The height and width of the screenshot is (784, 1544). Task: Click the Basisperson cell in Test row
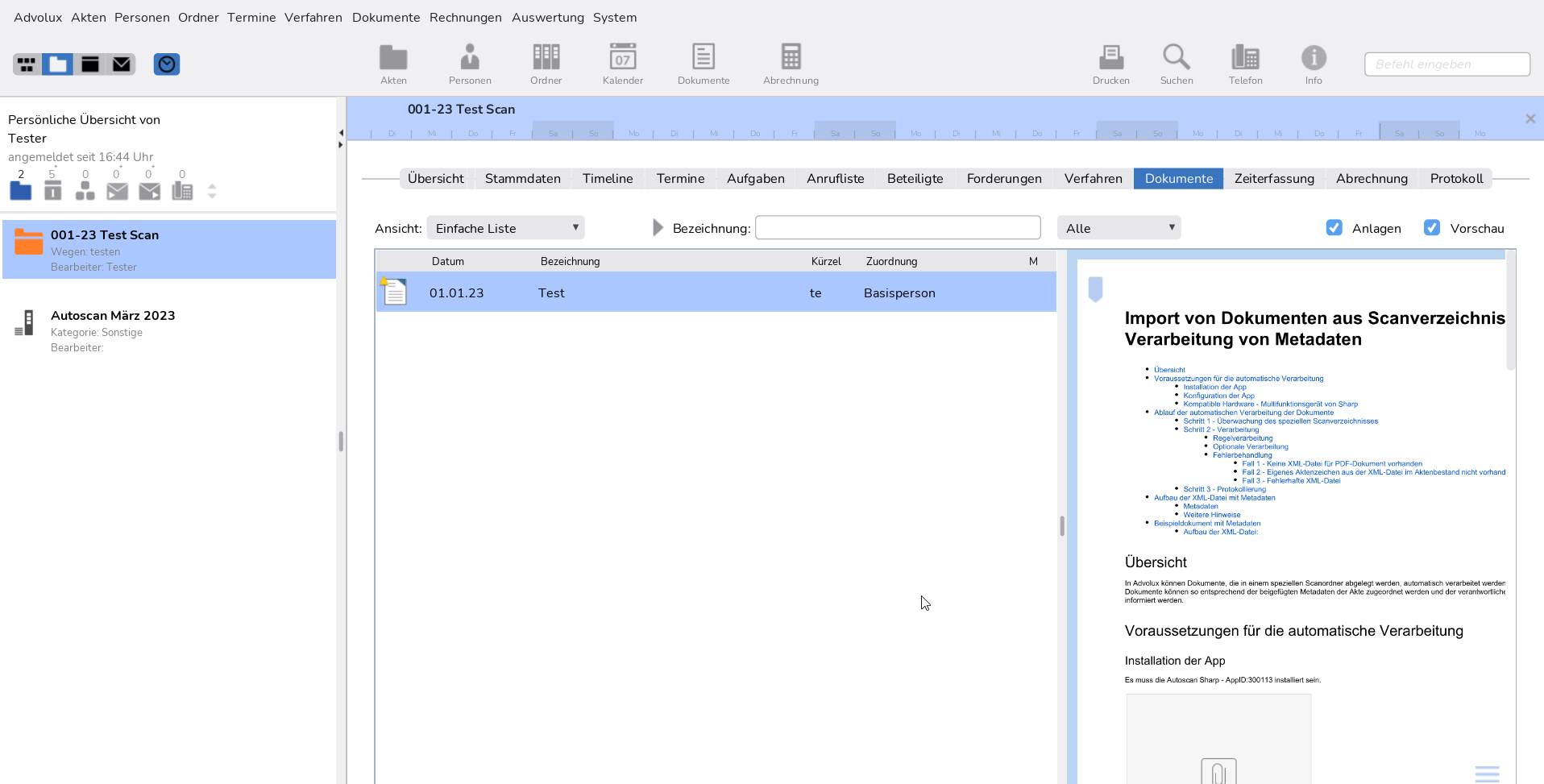899,293
